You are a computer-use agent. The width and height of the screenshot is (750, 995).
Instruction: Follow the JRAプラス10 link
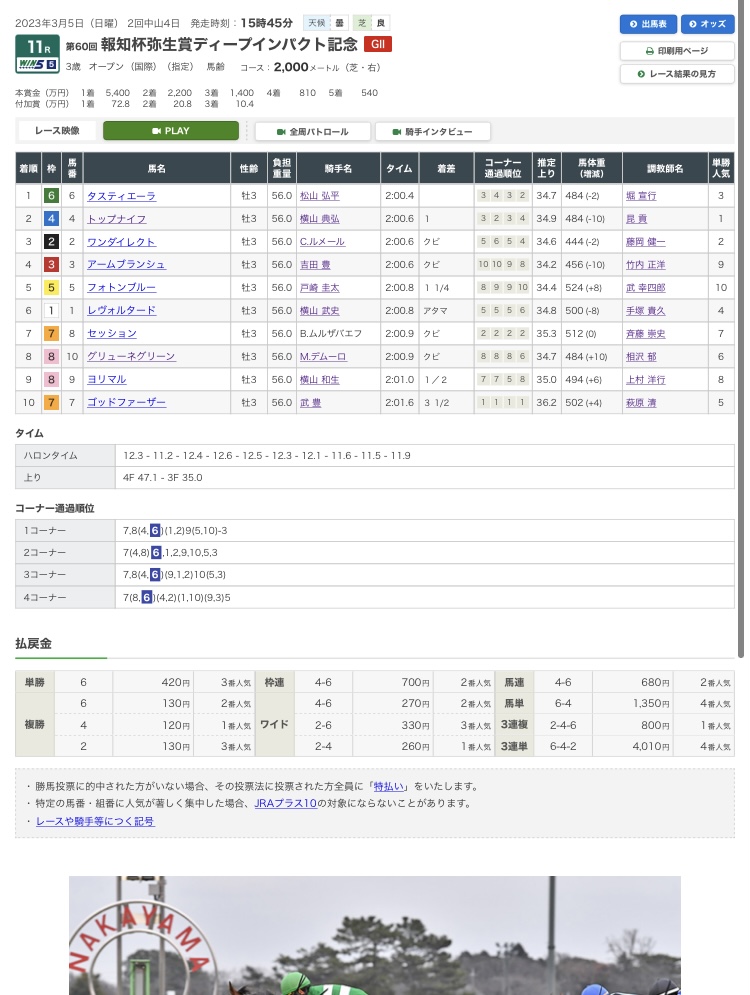coord(286,803)
